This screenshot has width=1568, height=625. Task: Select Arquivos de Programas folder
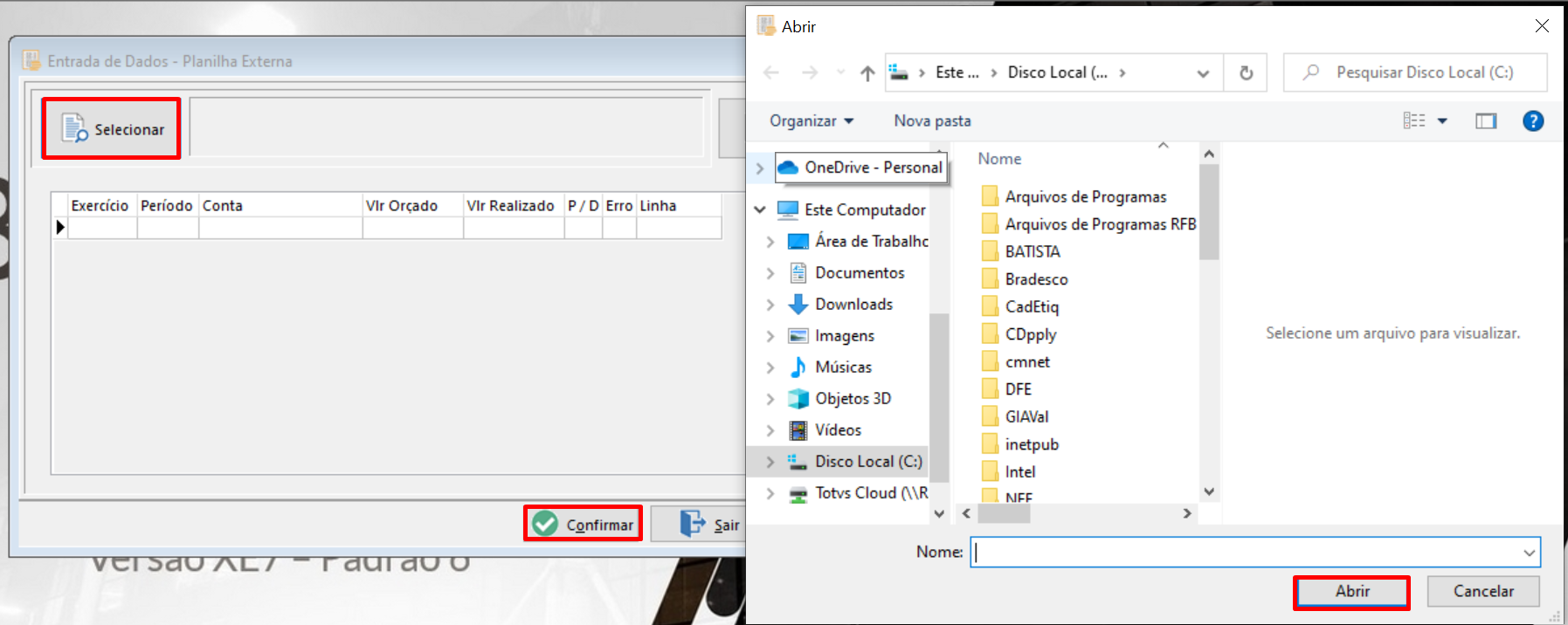pyautogui.click(x=1074, y=196)
